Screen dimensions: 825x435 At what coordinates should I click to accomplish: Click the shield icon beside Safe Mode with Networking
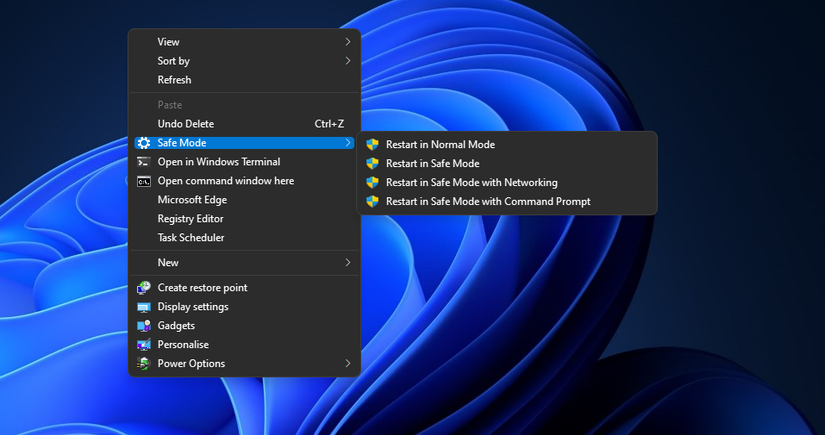point(373,183)
